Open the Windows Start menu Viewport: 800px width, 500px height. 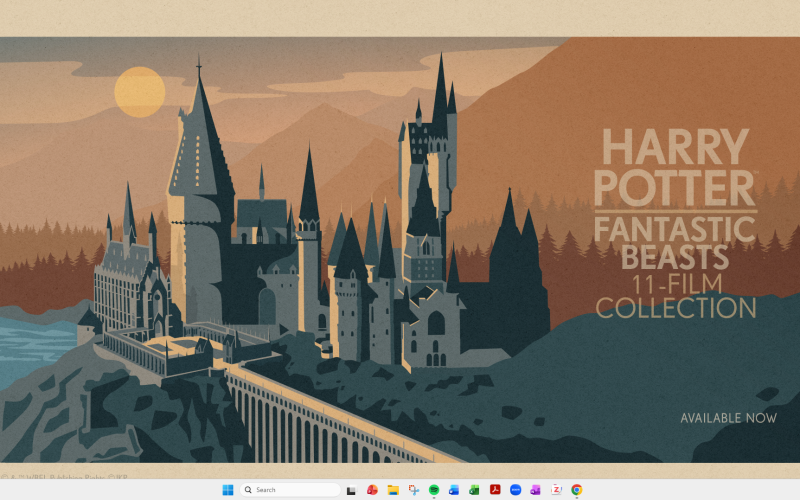click(228, 490)
